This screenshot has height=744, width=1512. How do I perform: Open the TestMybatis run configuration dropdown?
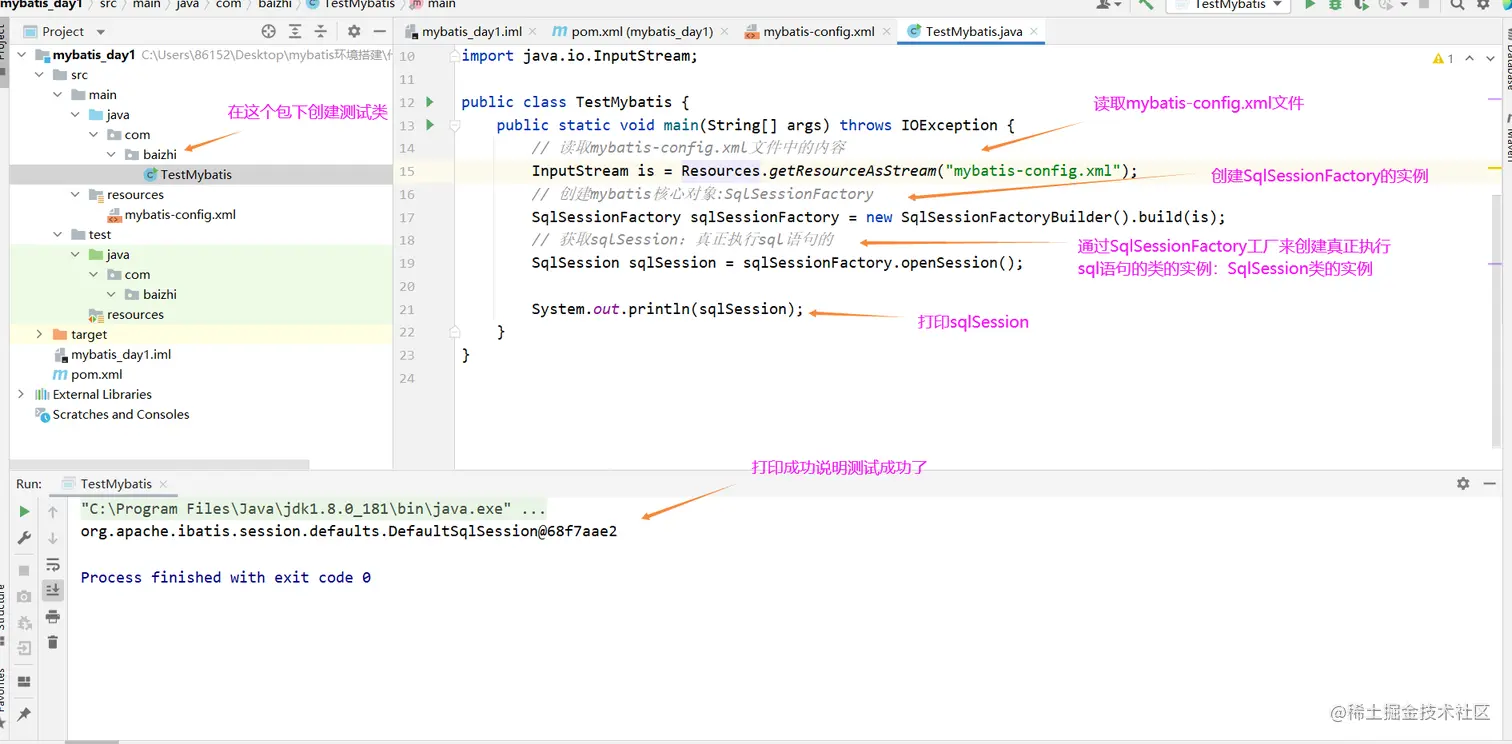[1230, 5]
